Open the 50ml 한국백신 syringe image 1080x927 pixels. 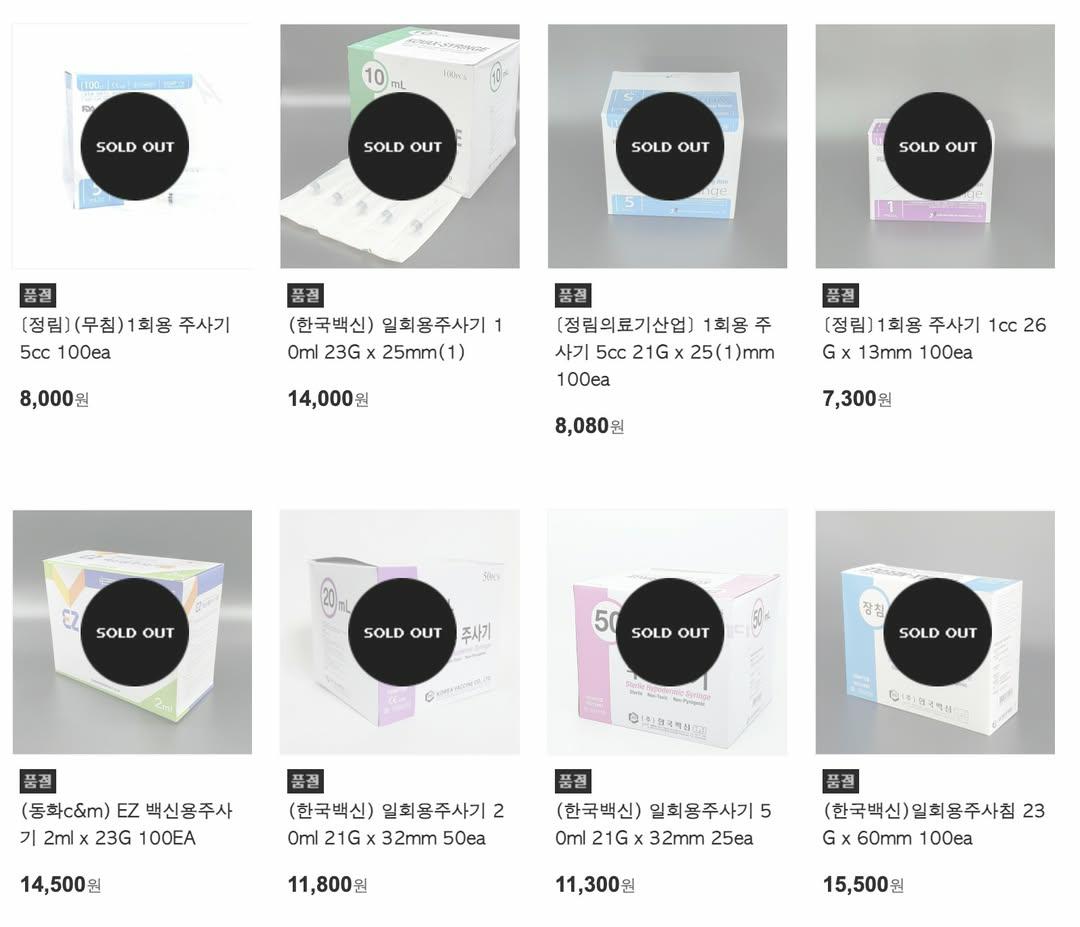point(667,632)
